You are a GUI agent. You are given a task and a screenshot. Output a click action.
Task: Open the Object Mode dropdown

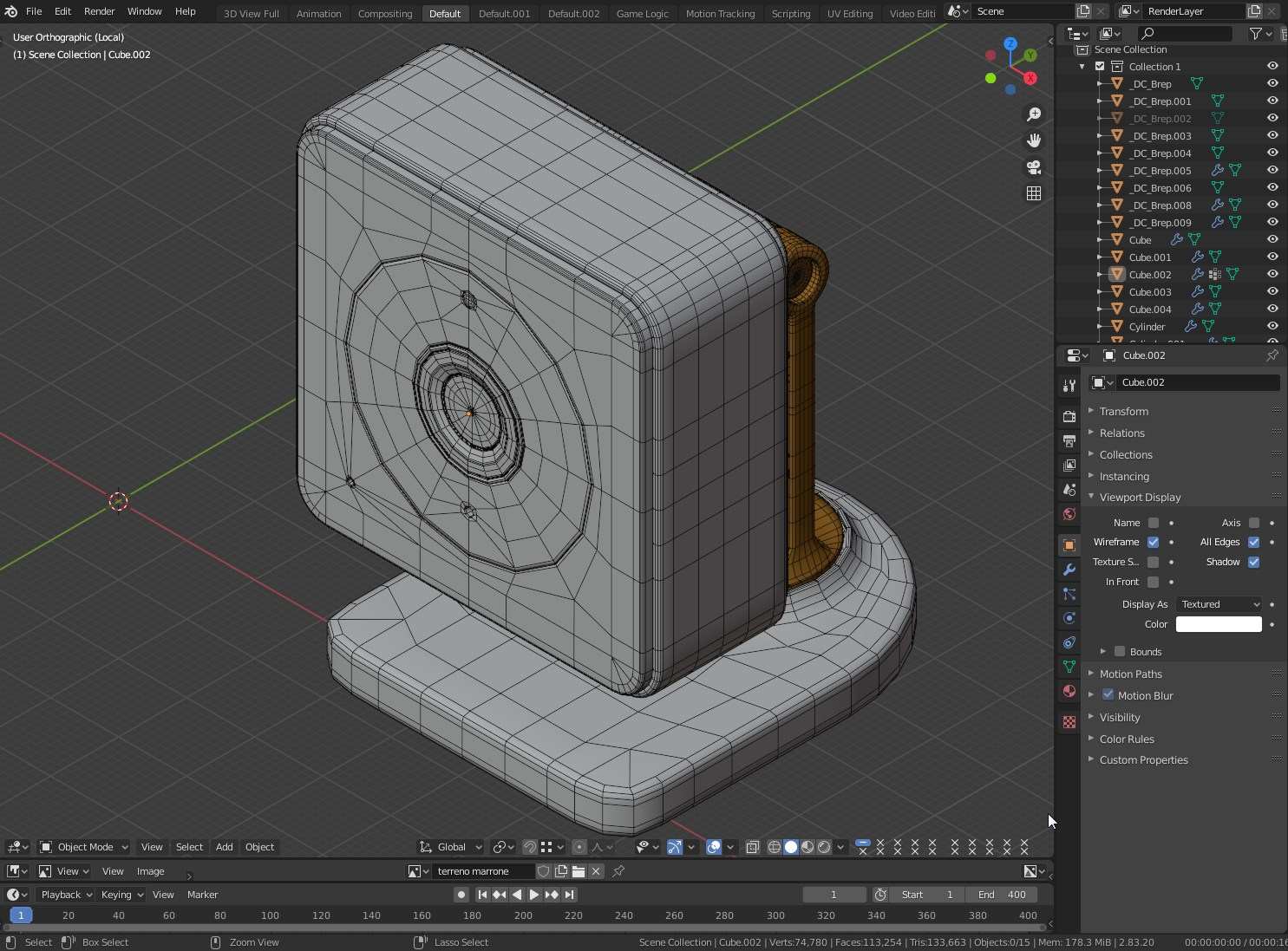click(85, 847)
